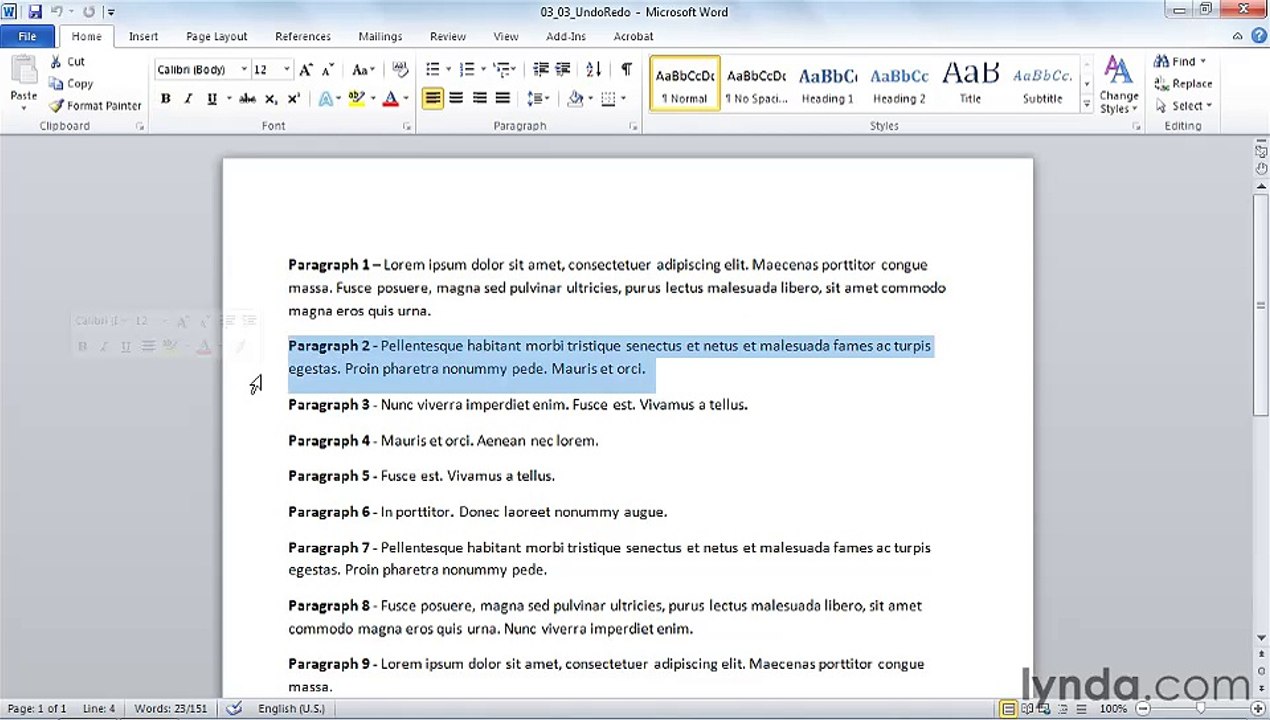1270x720 pixels.
Task: Toggle Superscript formatting
Action: tap(293, 99)
